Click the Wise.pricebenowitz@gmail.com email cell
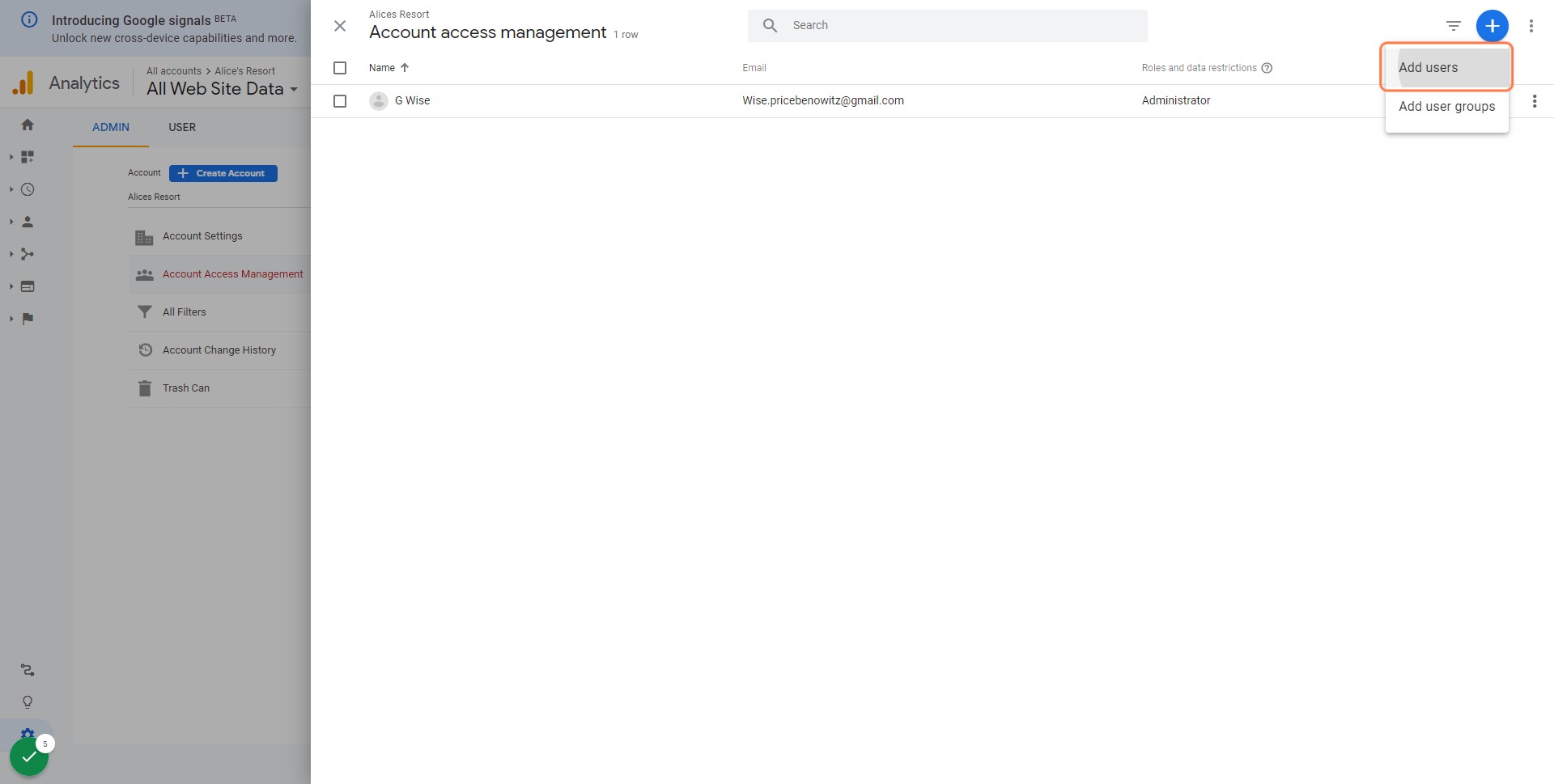Screen dimensions: 1554x784 [823, 100]
